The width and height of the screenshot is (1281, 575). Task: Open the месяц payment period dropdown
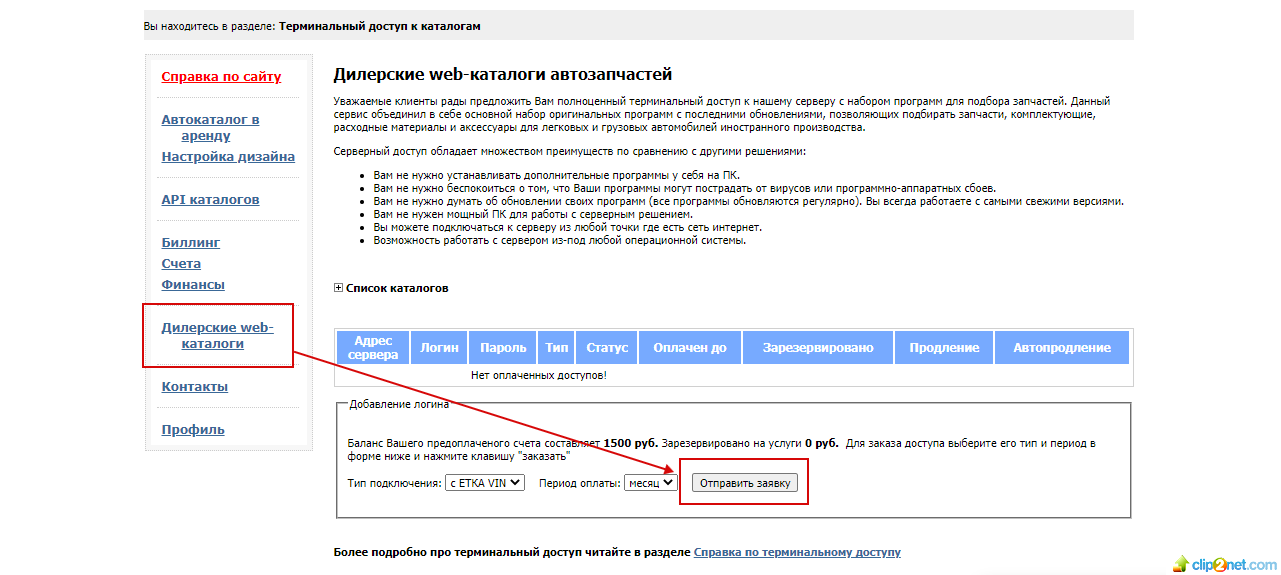point(651,483)
